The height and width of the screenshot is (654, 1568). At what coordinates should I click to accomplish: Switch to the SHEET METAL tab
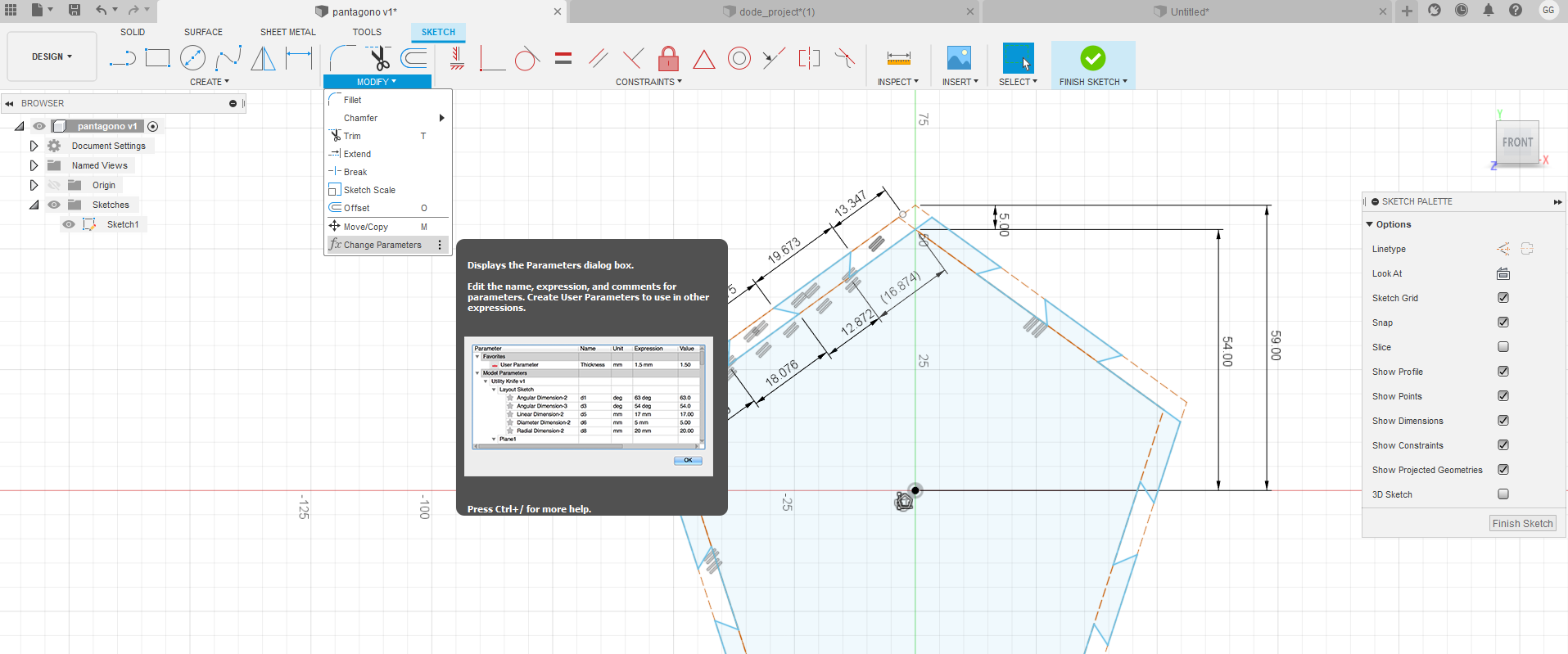(287, 32)
